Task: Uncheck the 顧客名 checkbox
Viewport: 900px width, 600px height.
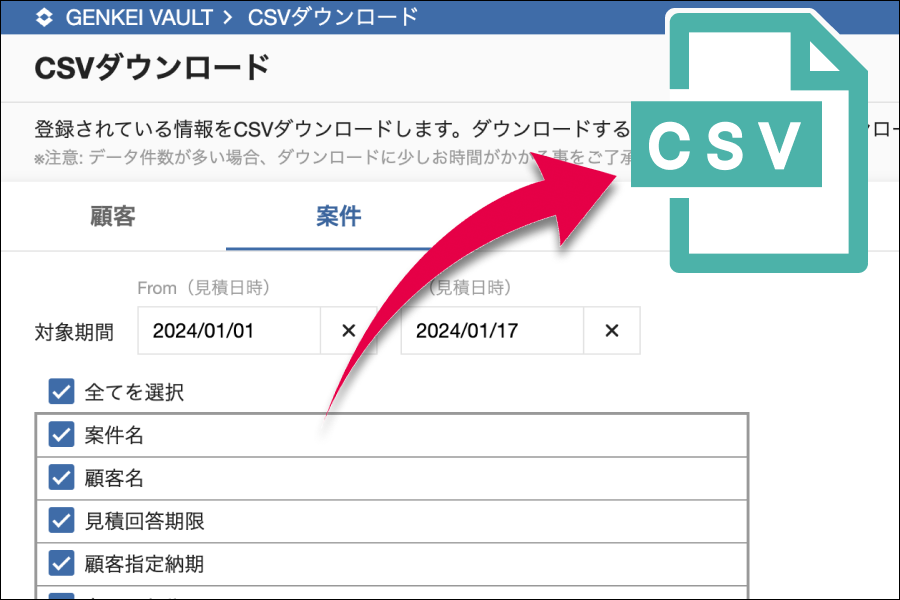Action: coord(62,478)
